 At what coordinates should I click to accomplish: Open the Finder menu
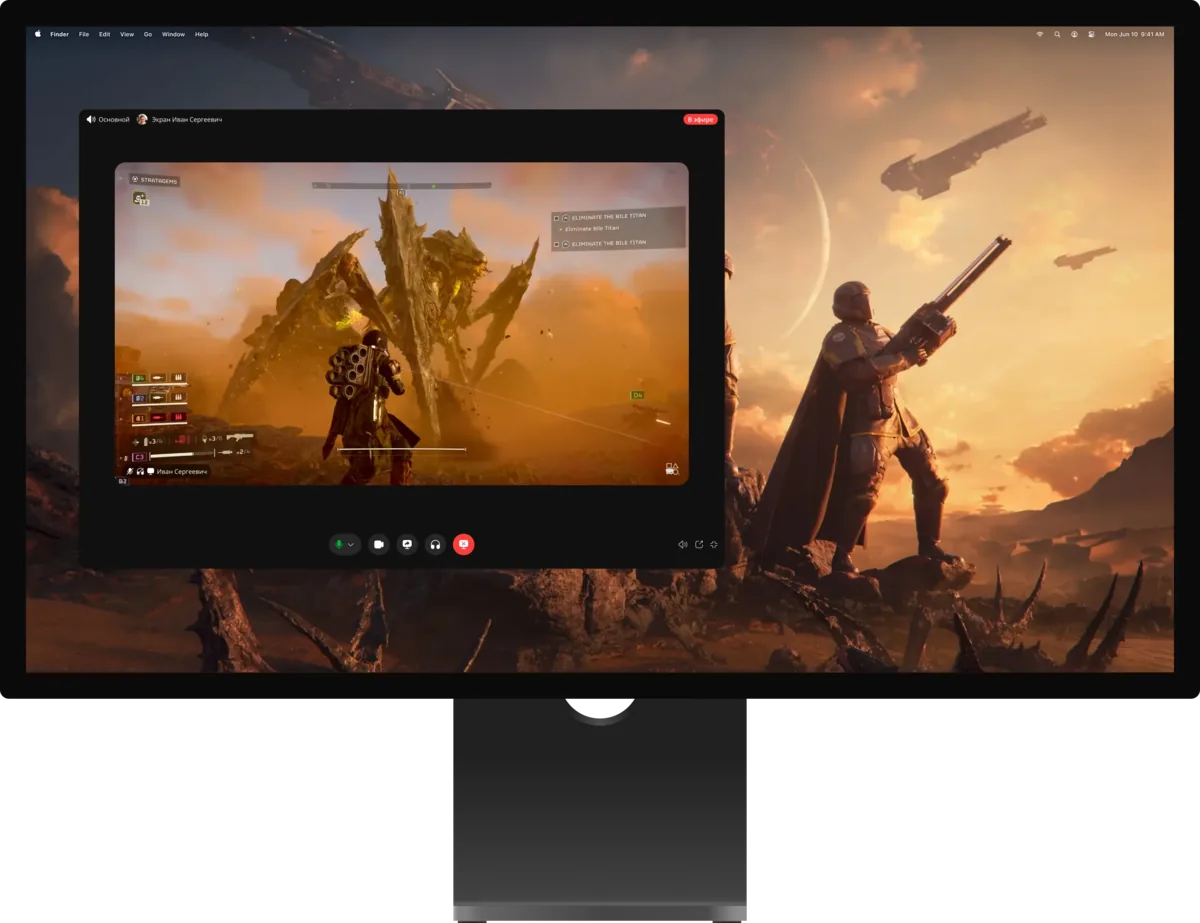(x=60, y=34)
